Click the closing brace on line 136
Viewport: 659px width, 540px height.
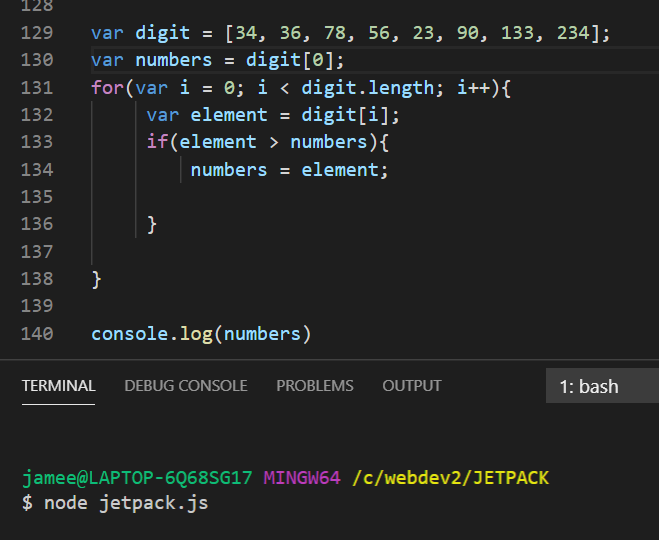tap(152, 224)
